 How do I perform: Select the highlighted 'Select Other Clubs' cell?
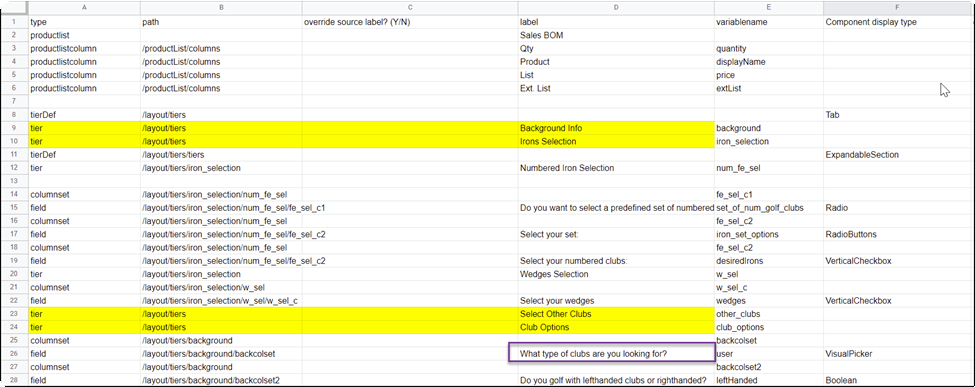click(616, 314)
